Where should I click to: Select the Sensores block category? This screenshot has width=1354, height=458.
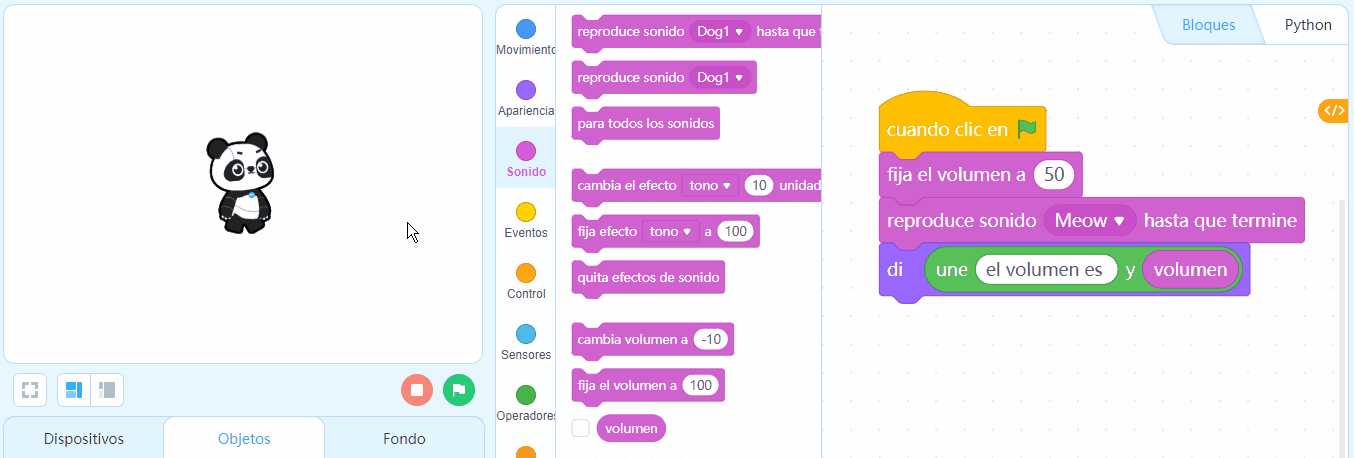[525, 343]
